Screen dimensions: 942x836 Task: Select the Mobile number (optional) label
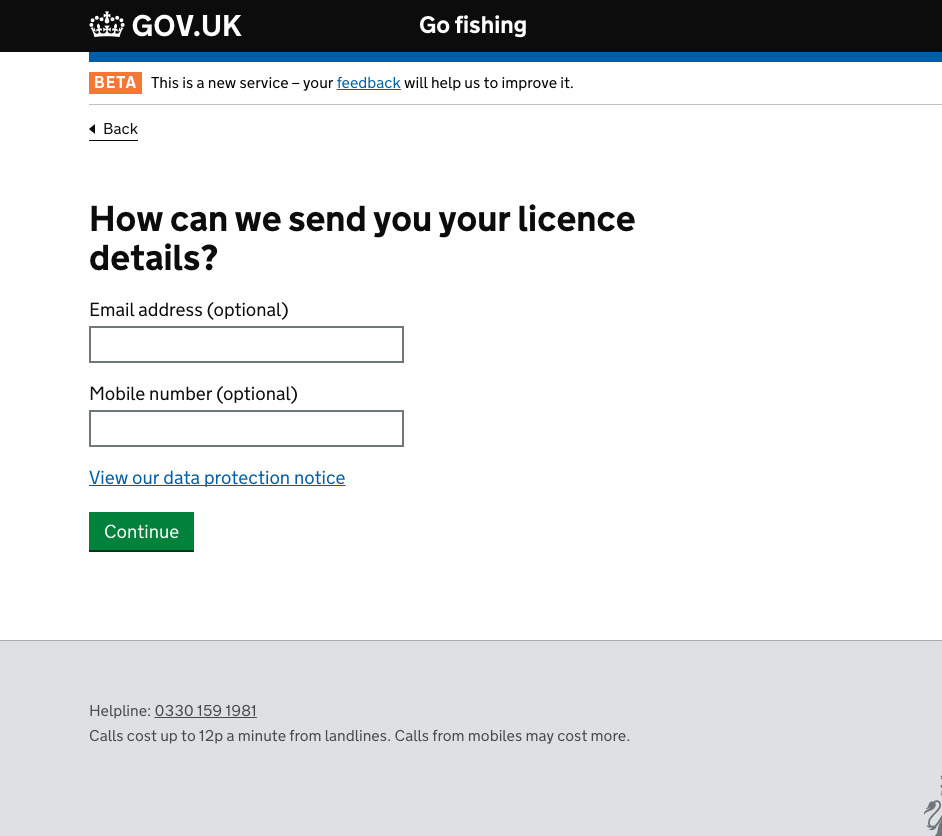click(193, 394)
